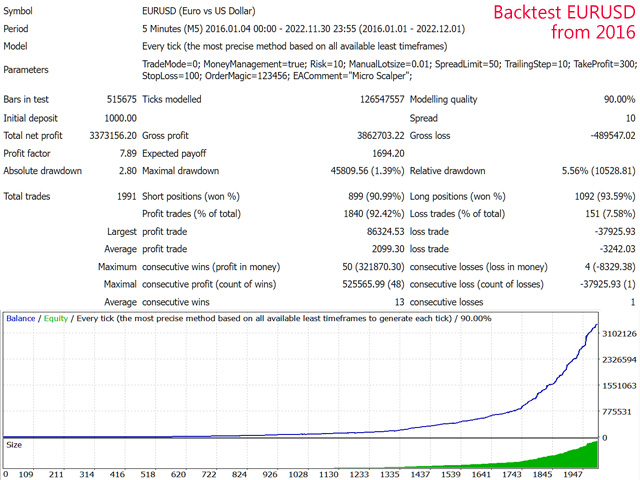Click the blue Balance legend label
This screenshot has height=480, width=640.
click(21, 319)
